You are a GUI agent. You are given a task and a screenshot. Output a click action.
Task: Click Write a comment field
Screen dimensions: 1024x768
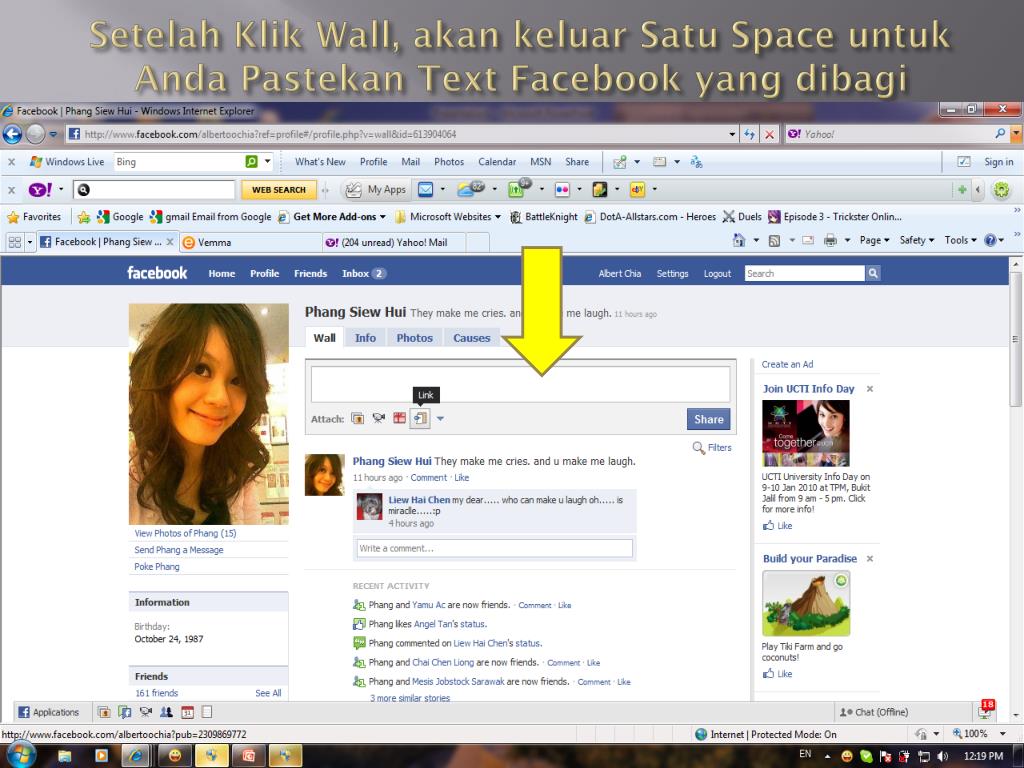494,548
